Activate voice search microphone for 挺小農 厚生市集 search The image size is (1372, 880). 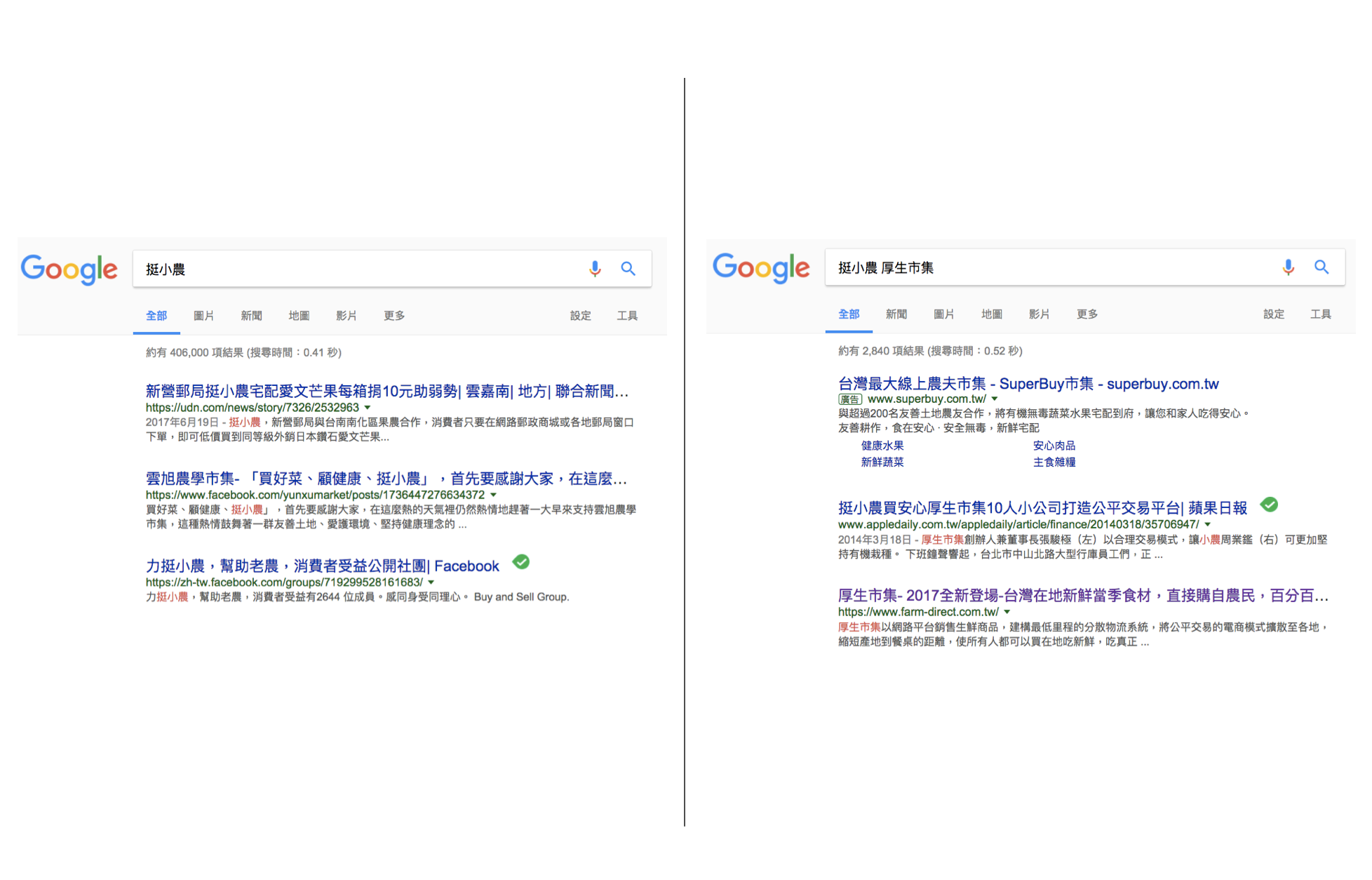1288,267
